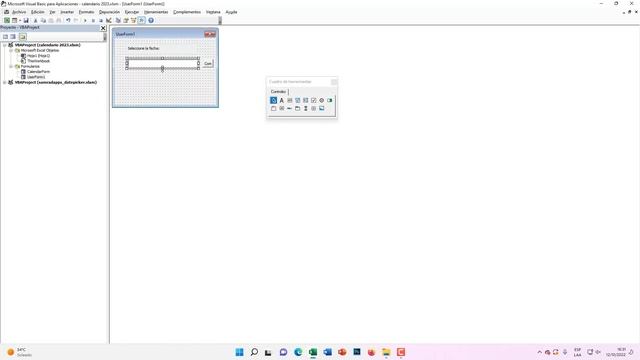Open Excel from the taskbar

[313, 352]
